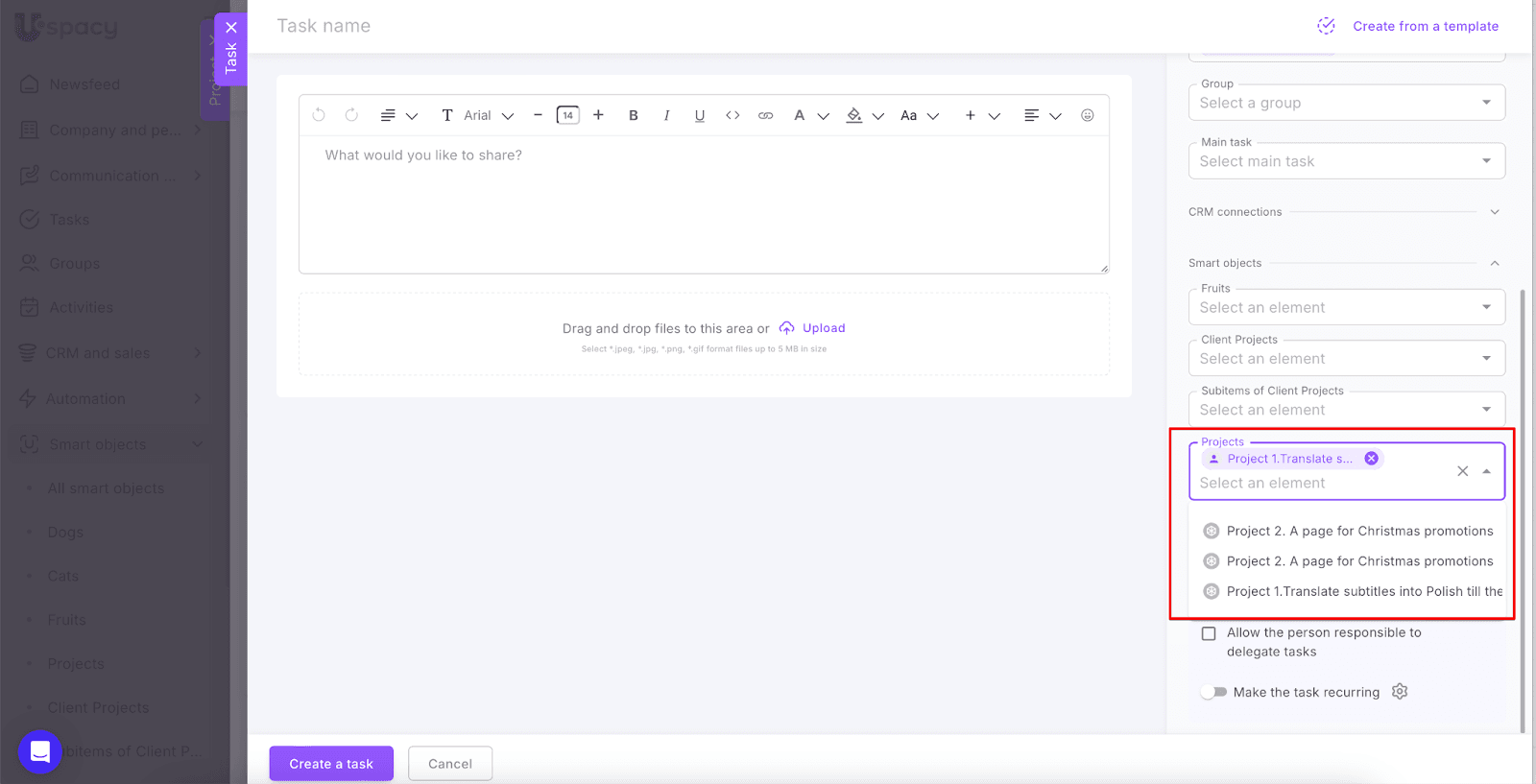The width and height of the screenshot is (1536, 784).
Task: Open the Aa letter case dropdown
Action: 920,115
